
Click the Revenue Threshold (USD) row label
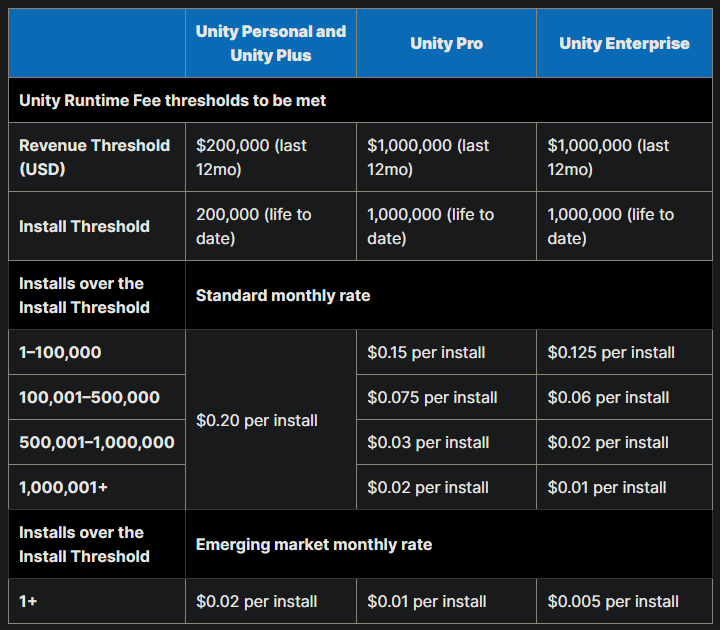97,157
